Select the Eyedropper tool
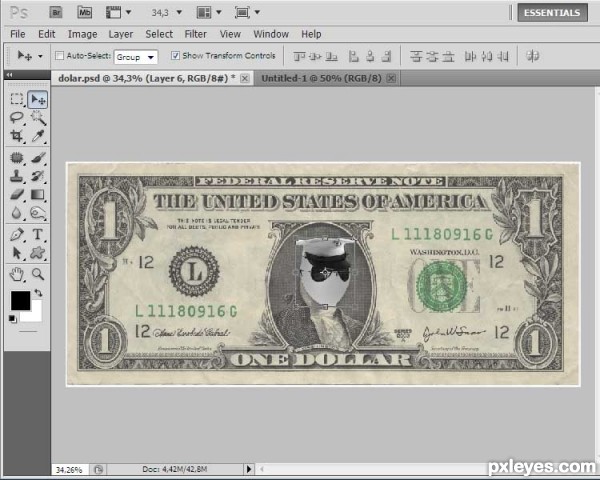This screenshot has width=600, height=480. pyautogui.click(x=38, y=136)
